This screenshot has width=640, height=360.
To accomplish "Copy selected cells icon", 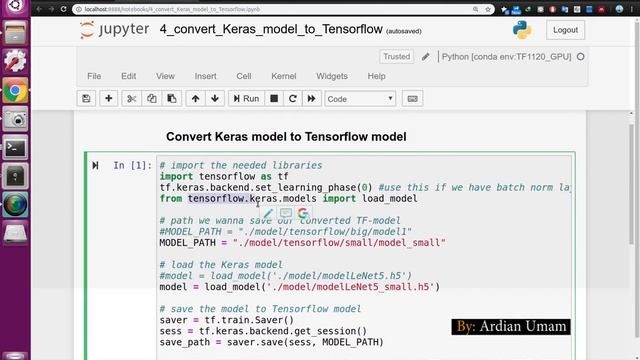I will click(151, 99).
